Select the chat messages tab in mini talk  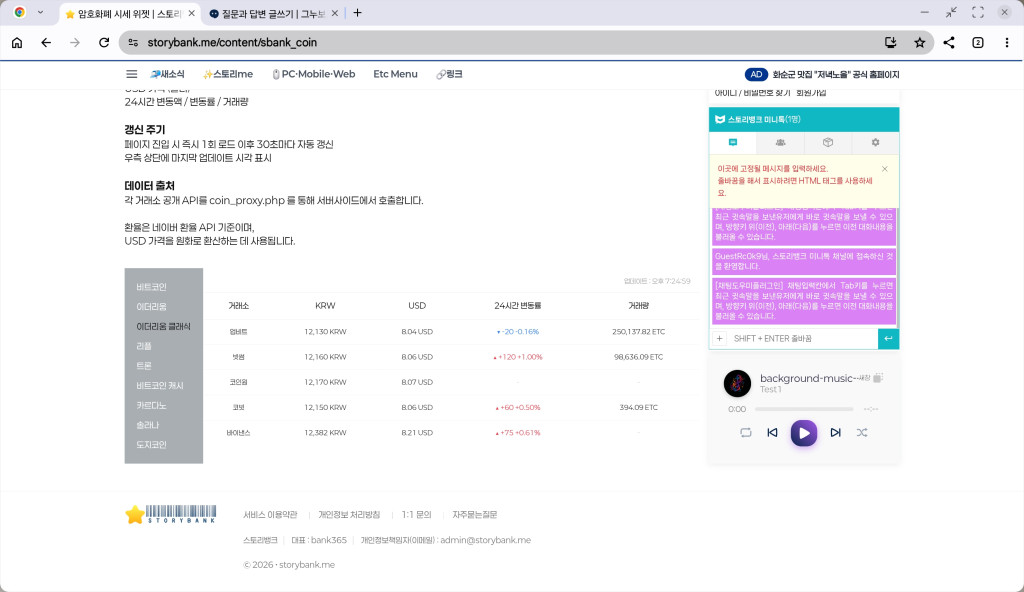point(733,142)
